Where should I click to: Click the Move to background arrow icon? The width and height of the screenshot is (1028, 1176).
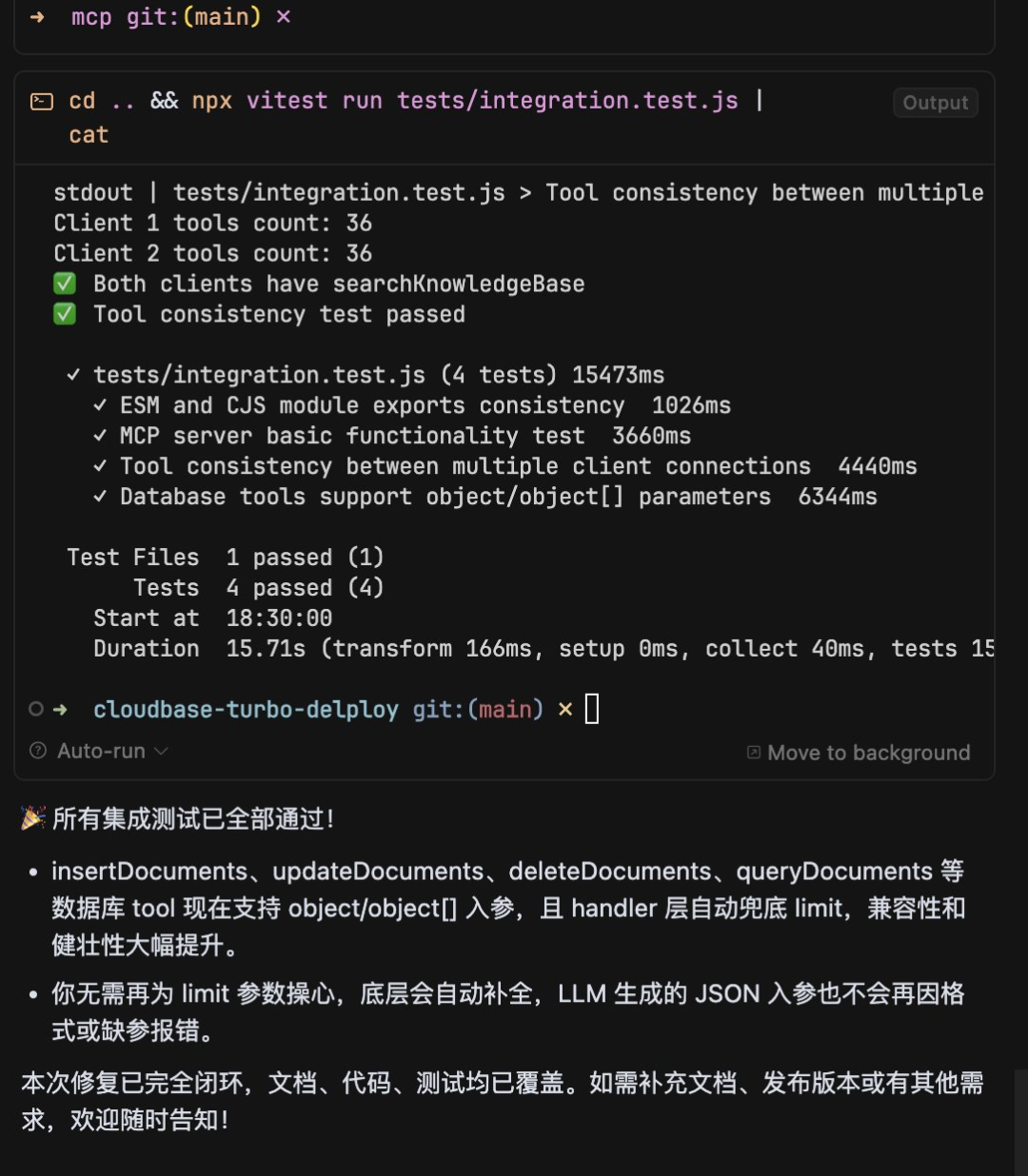coord(754,752)
